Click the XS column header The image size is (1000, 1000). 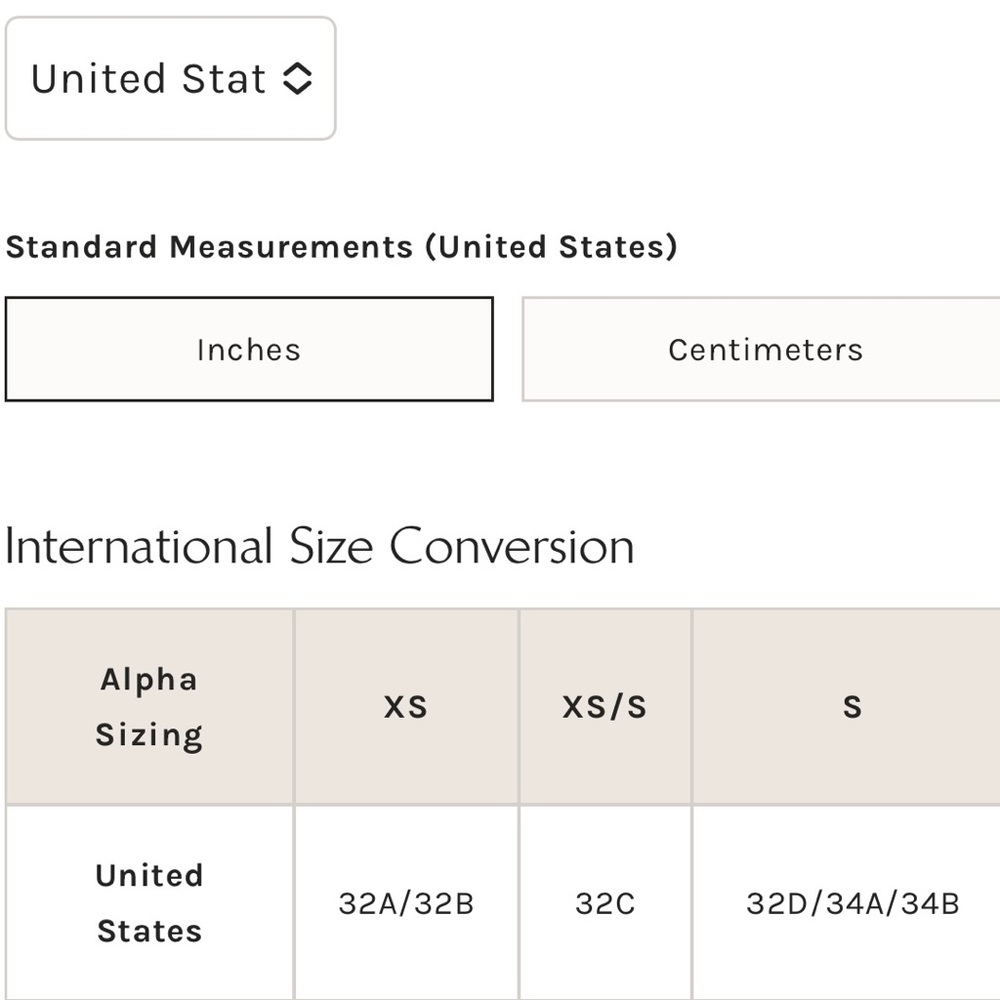pyautogui.click(x=406, y=707)
